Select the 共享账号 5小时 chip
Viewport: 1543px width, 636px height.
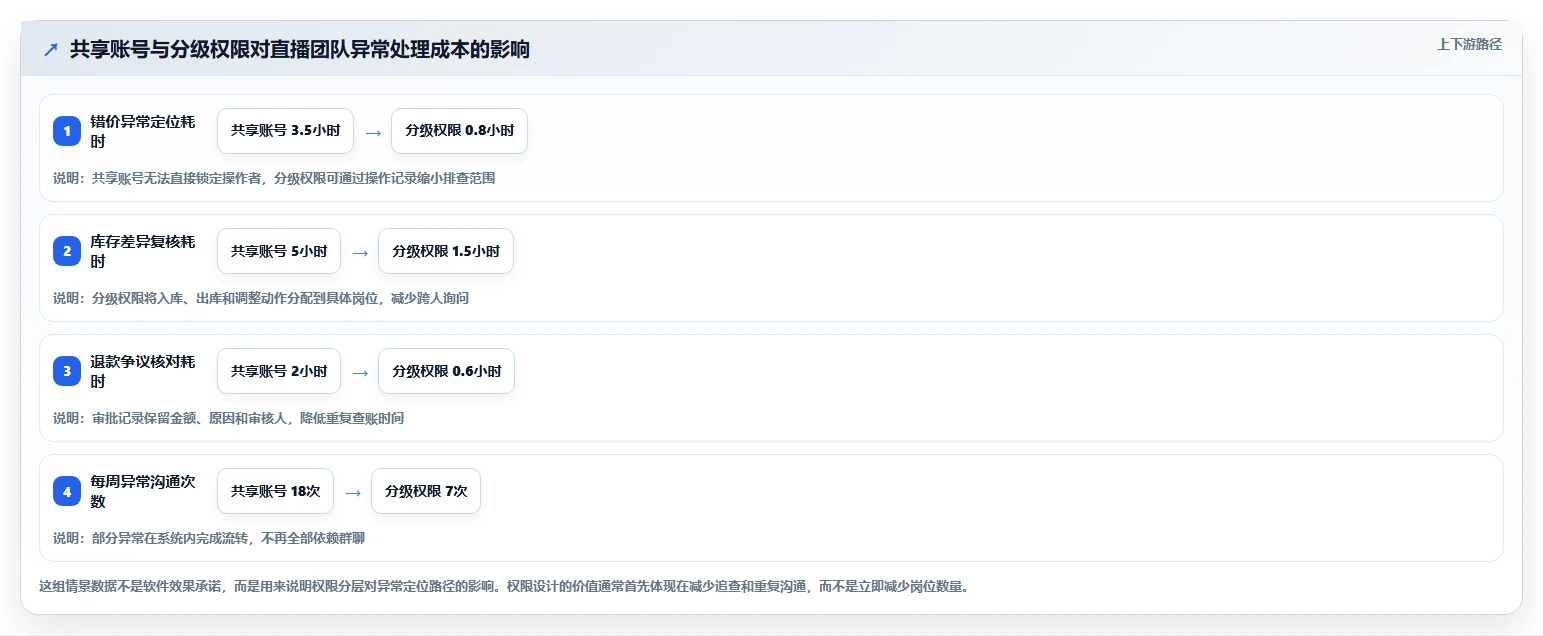[x=279, y=251]
